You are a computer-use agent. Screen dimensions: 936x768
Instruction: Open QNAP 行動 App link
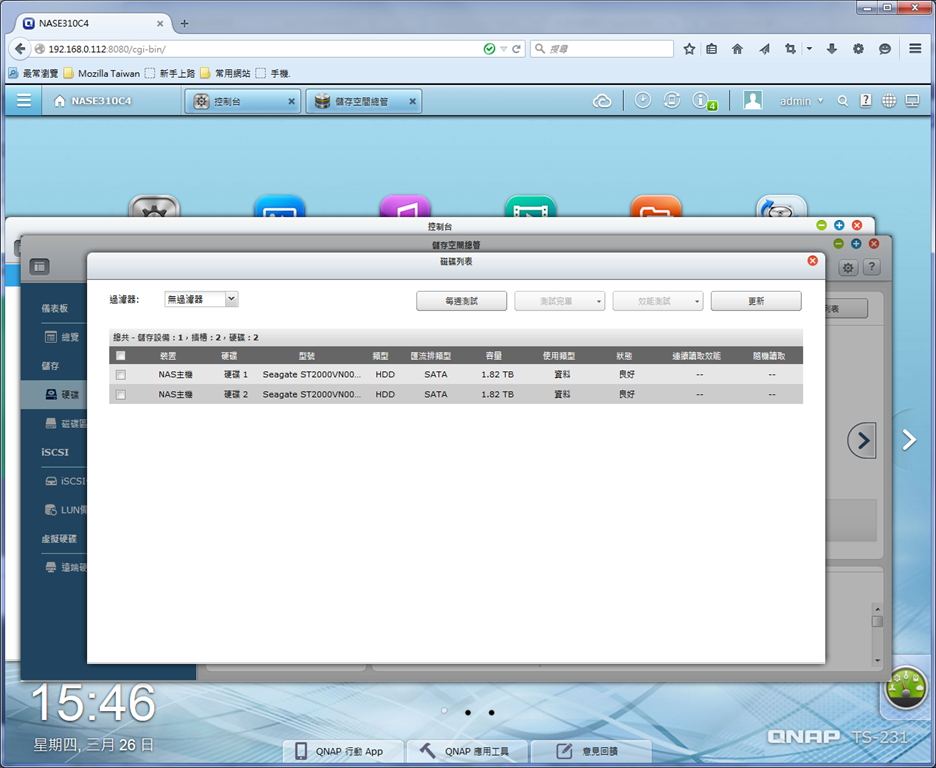(341, 751)
